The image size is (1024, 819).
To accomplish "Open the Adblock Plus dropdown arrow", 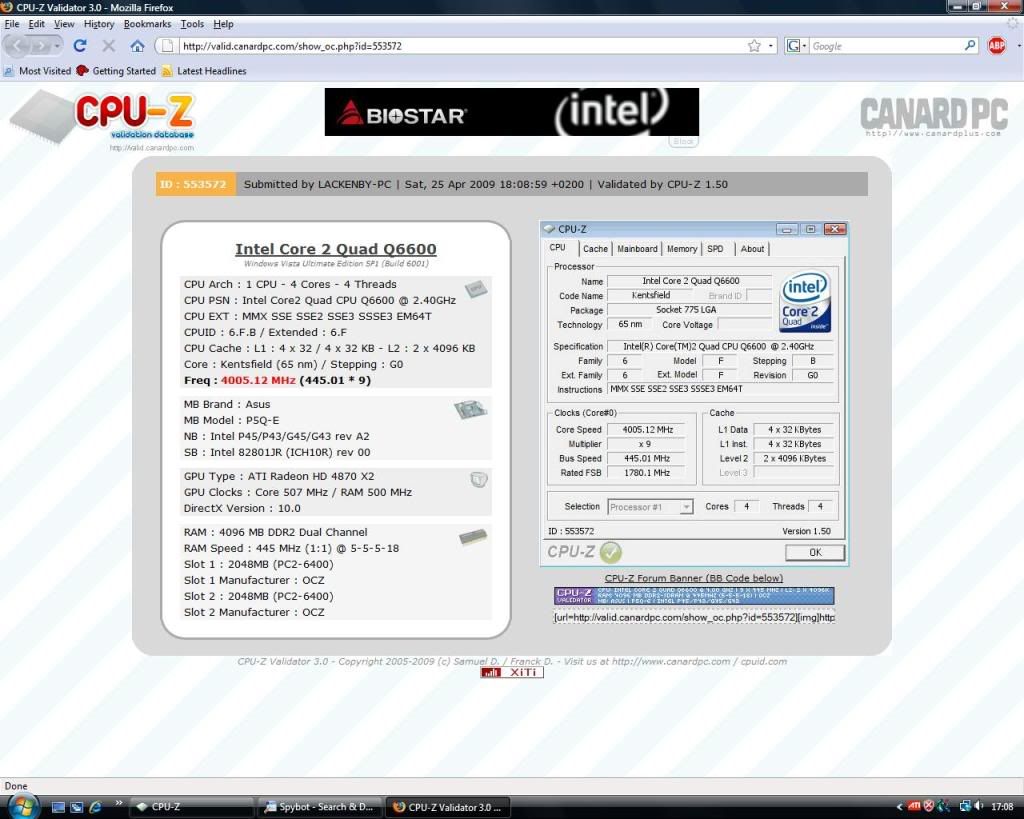I will 1018,46.
